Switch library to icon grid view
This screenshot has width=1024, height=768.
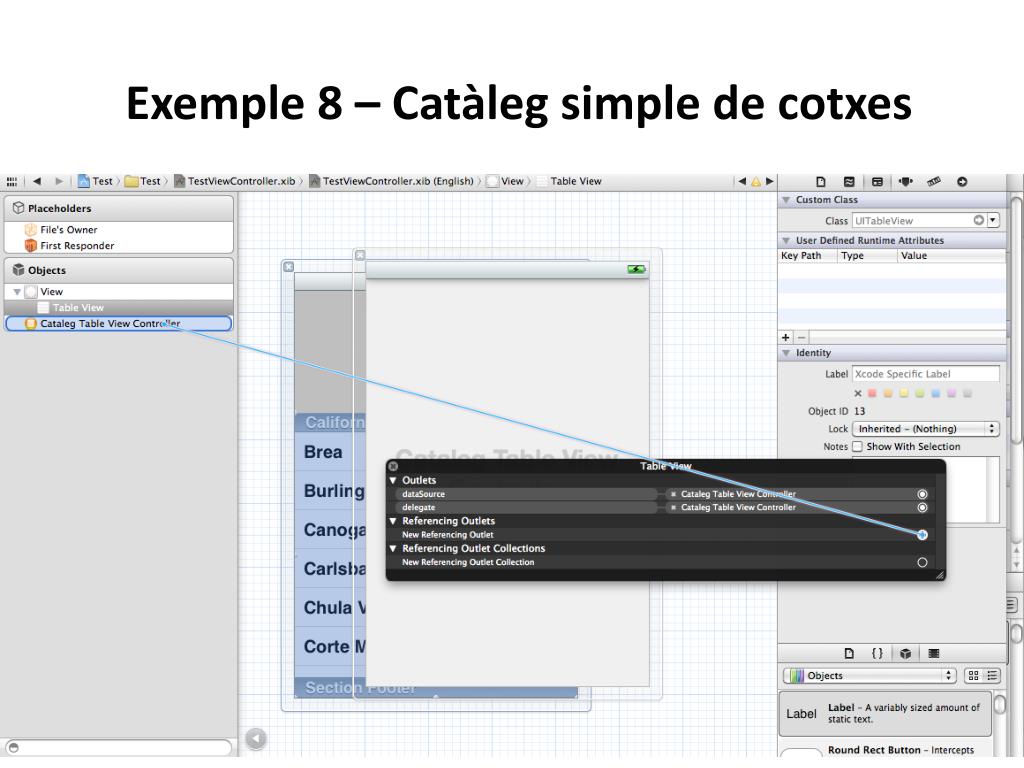(x=973, y=675)
